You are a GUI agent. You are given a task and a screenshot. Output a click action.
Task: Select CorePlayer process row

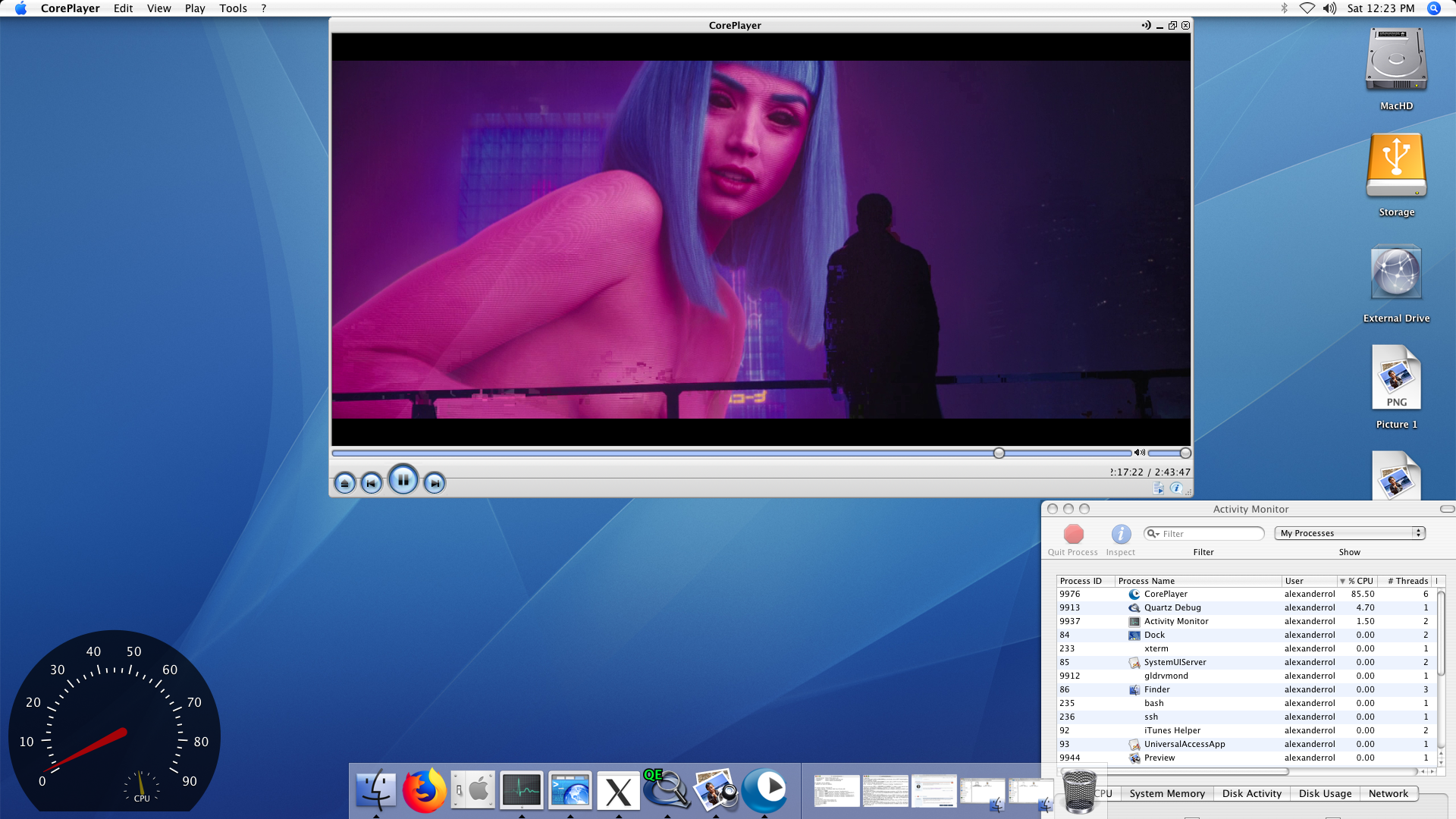[x=1245, y=594]
